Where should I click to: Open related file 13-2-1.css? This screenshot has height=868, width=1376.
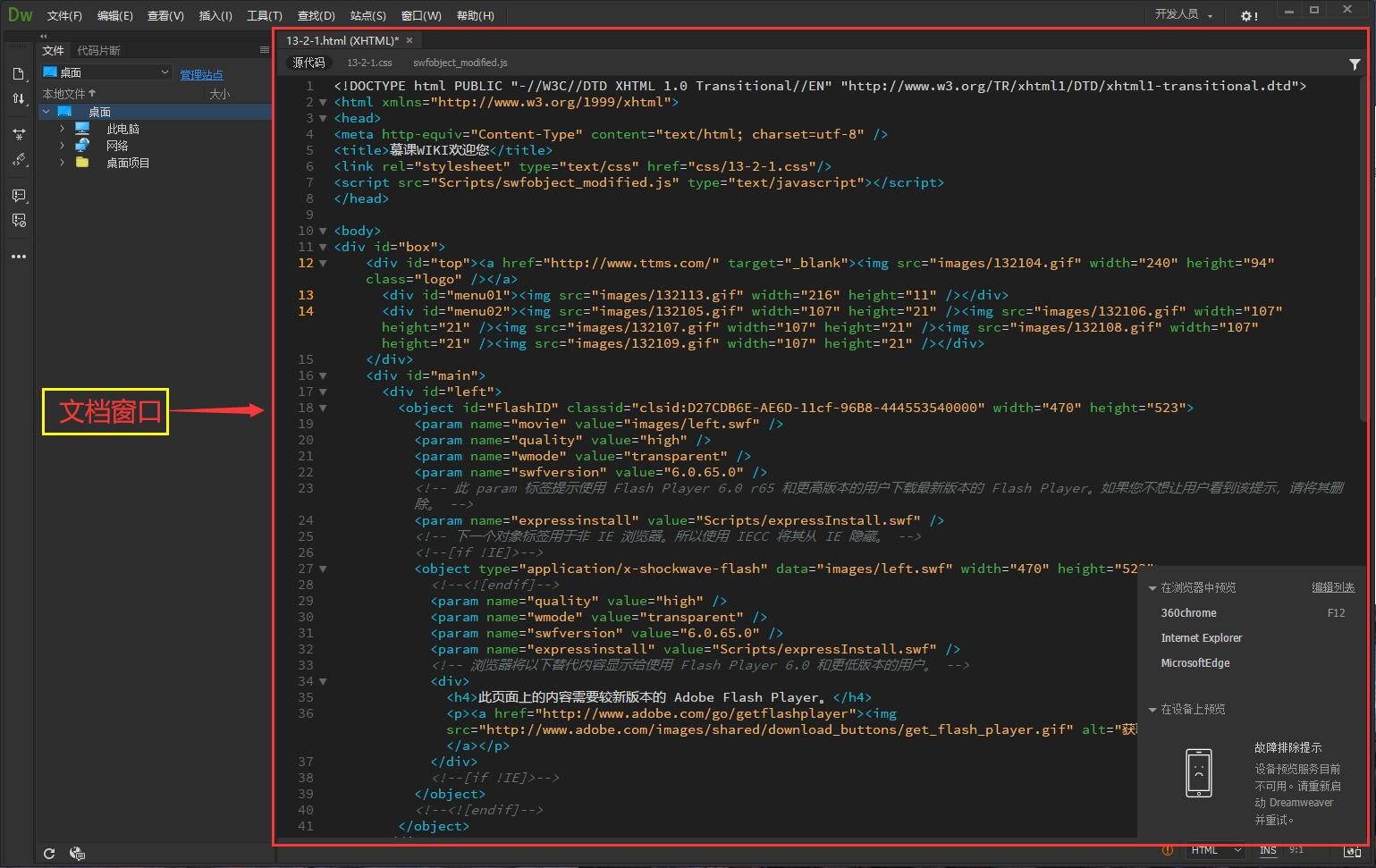click(369, 63)
